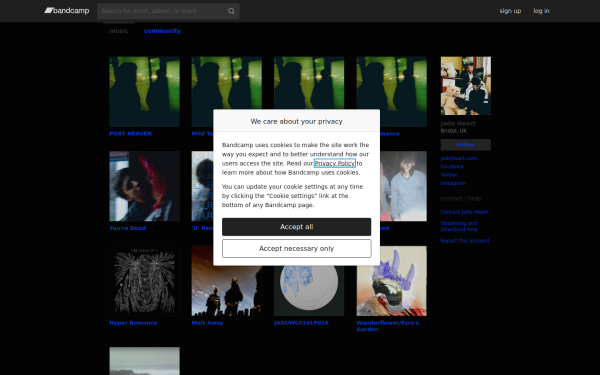The width and height of the screenshot is (600, 375).
Task: Click the Wanderflower/Ezra's Garden title link
Action: [x=388, y=326]
